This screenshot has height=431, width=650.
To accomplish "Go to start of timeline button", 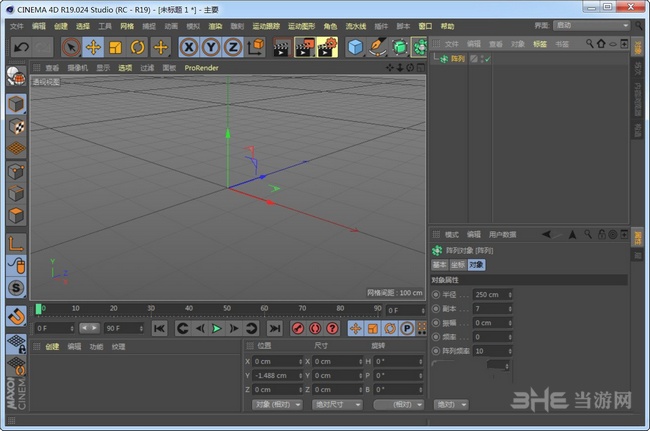I will tap(160, 329).
